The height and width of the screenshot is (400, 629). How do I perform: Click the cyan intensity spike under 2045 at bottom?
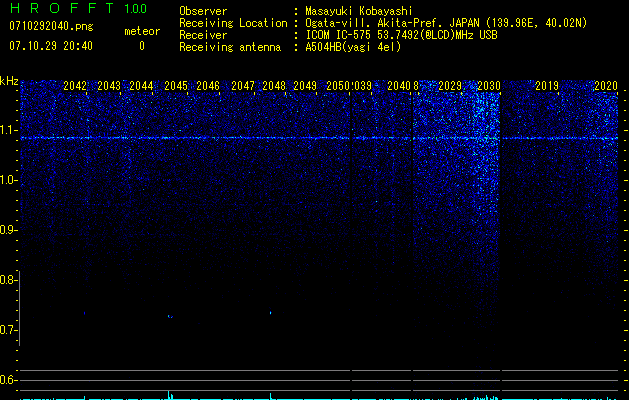[170, 395]
